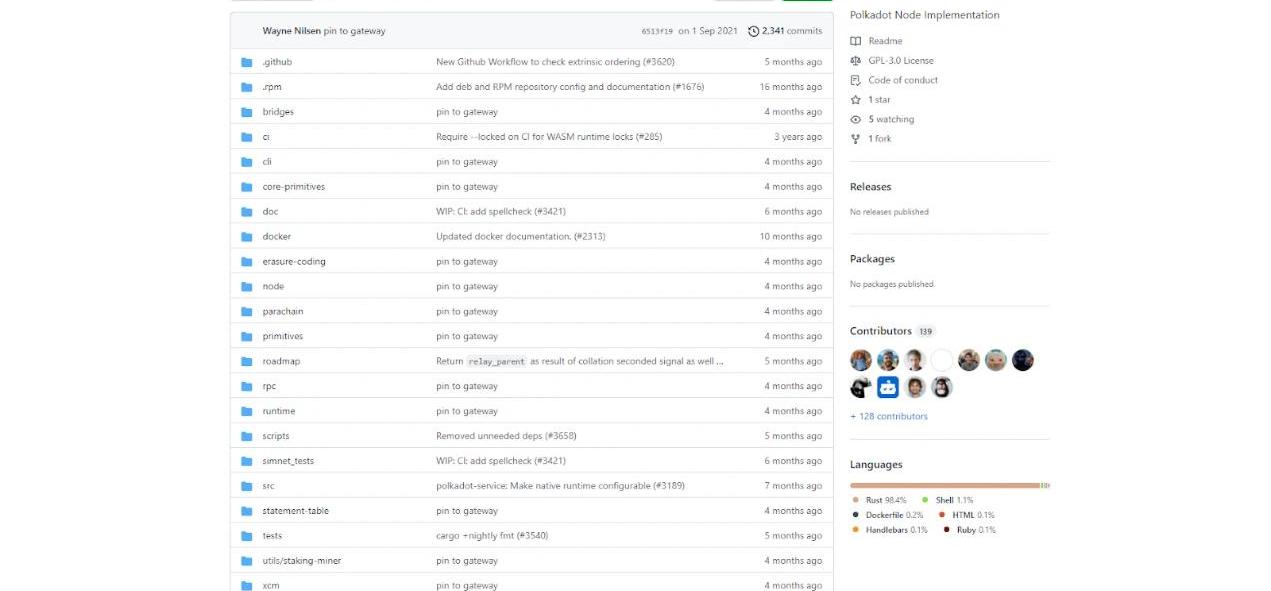This screenshot has width=1271, height=591.
Task: Open commit 'cargo +nightly fmt (#3540)'
Action: tap(492, 536)
